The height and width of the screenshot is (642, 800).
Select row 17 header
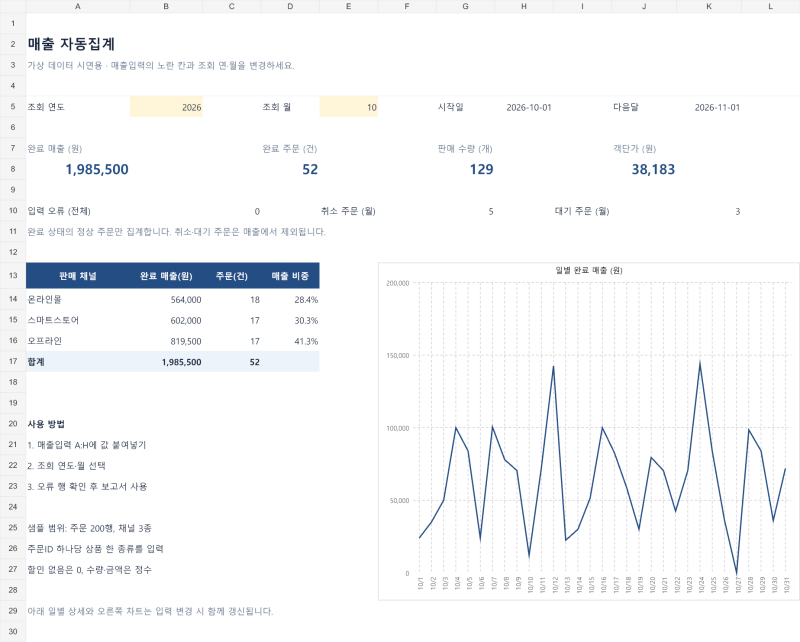pyautogui.click(x=13, y=361)
